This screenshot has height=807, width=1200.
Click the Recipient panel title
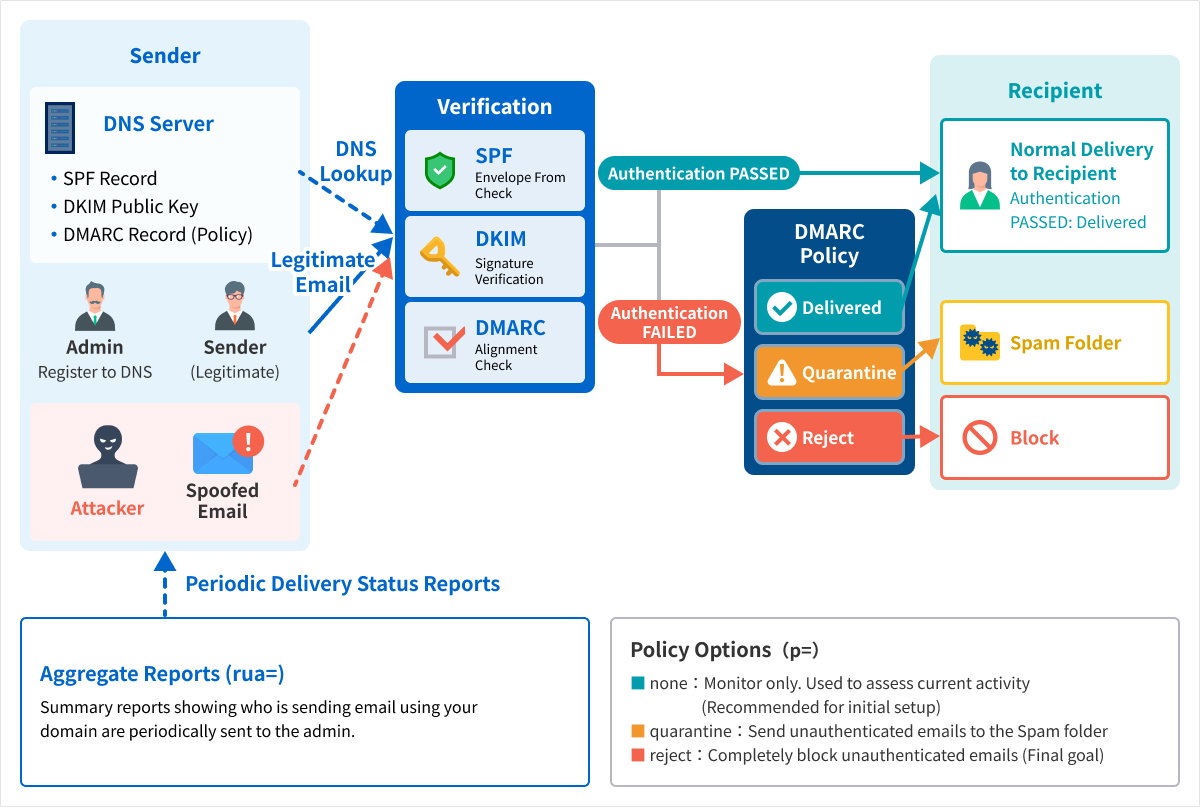pyautogui.click(x=1055, y=91)
